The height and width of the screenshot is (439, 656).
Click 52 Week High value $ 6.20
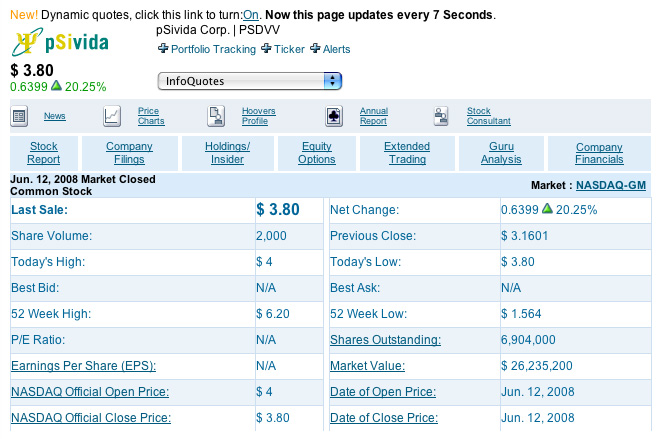pyautogui.click(x=273, y=314)
